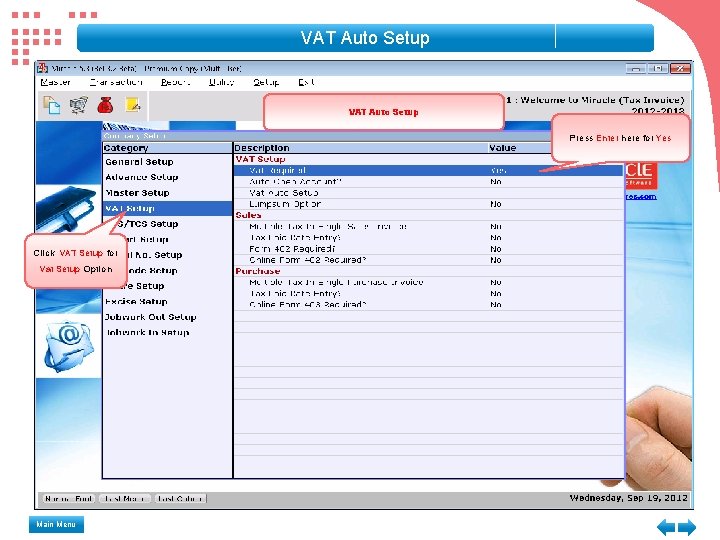Go to previous slide with left arrow

point(666,527)
